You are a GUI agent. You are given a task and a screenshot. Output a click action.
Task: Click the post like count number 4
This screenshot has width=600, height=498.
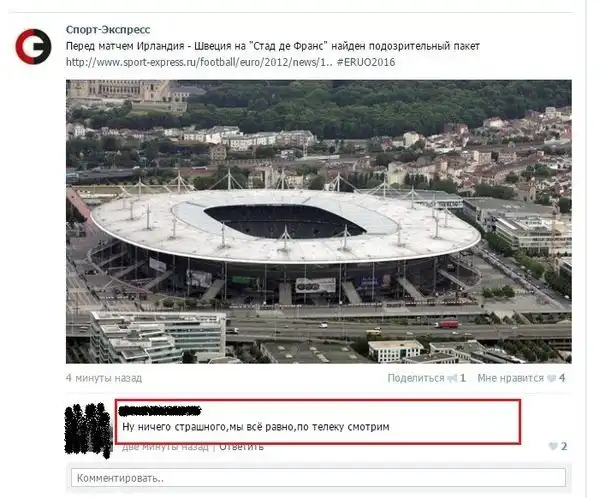pos(562,378)
